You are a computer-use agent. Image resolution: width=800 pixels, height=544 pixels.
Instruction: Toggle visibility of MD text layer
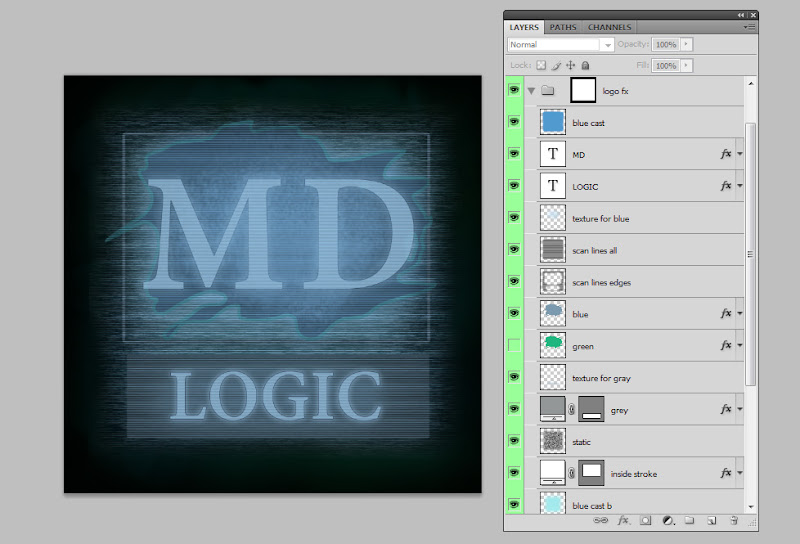pyautogui.click(x=514, y=154)
